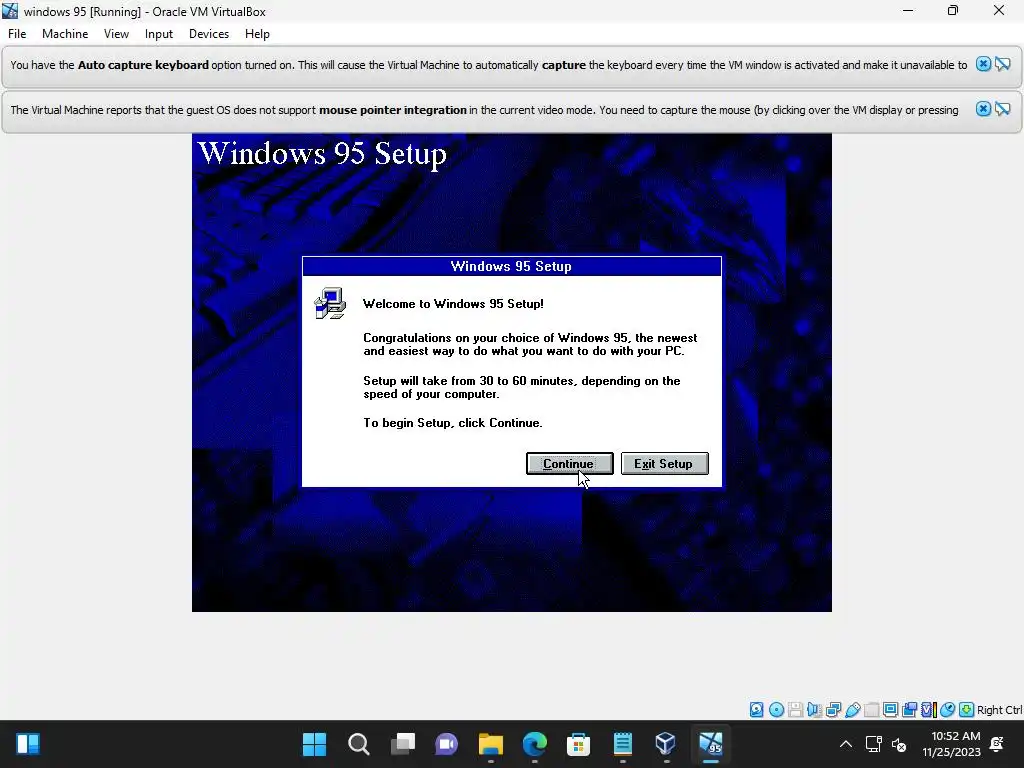Dismiss the mouse pointer integration notification

983,109
